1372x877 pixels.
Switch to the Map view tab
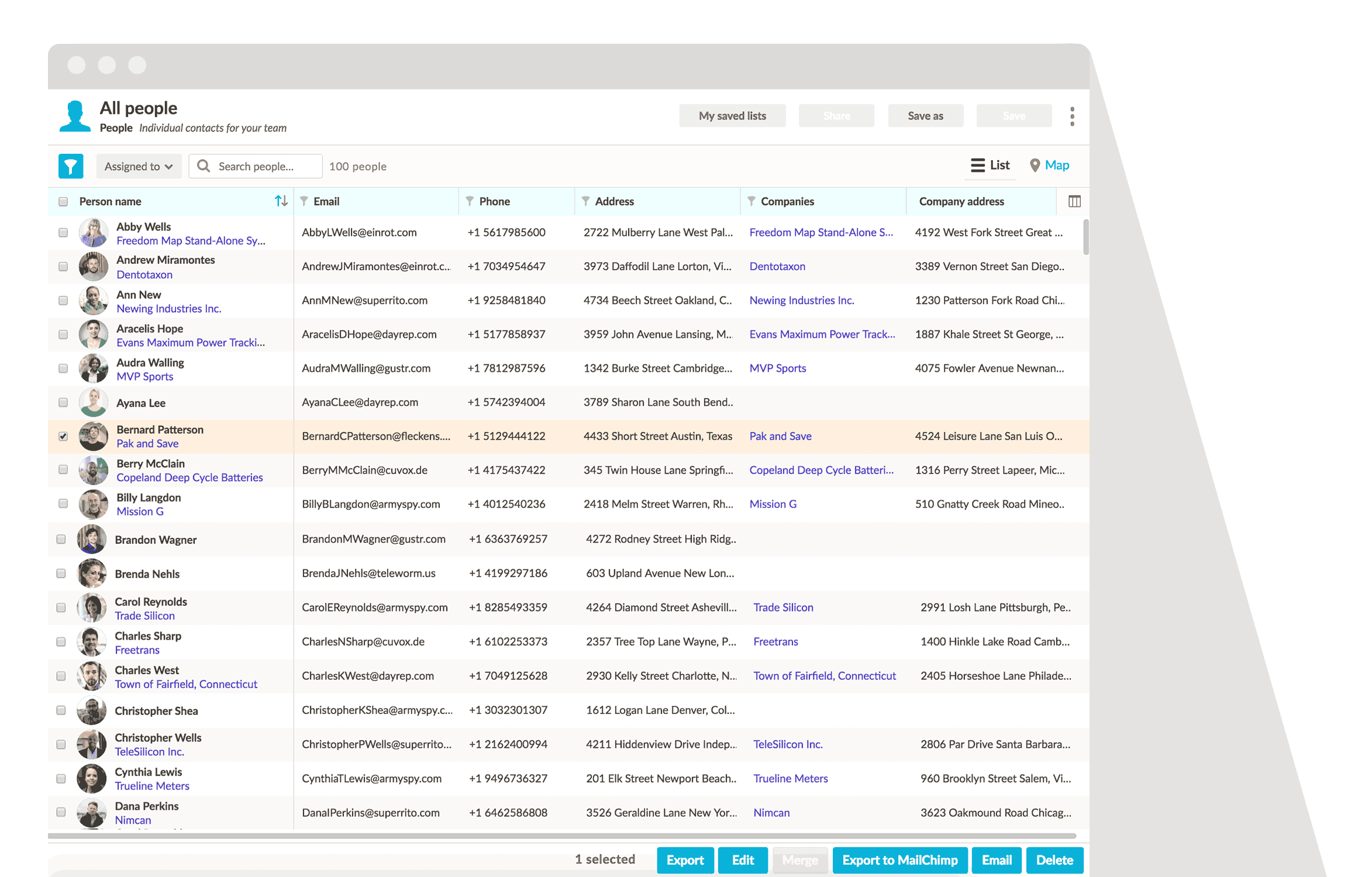[x=1050, y=165]
